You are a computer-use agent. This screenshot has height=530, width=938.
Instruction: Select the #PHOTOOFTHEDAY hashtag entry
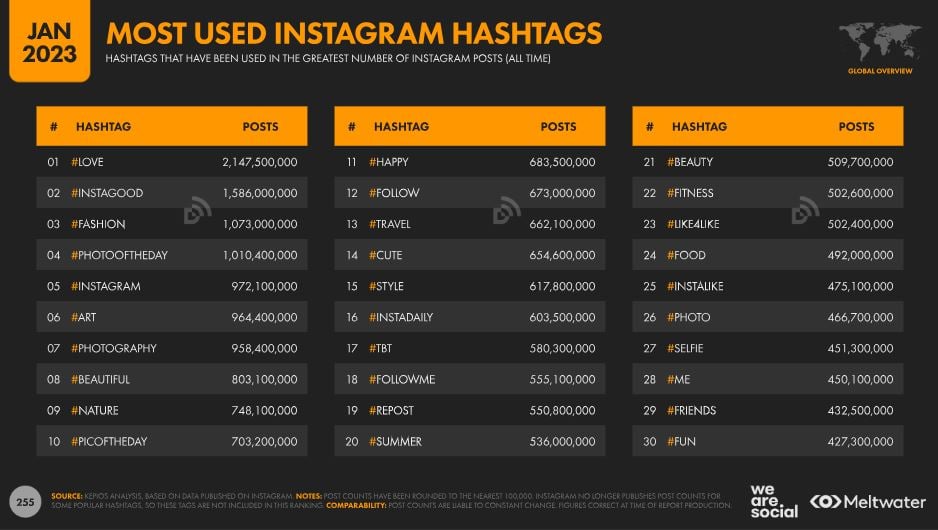pos(119,255)
